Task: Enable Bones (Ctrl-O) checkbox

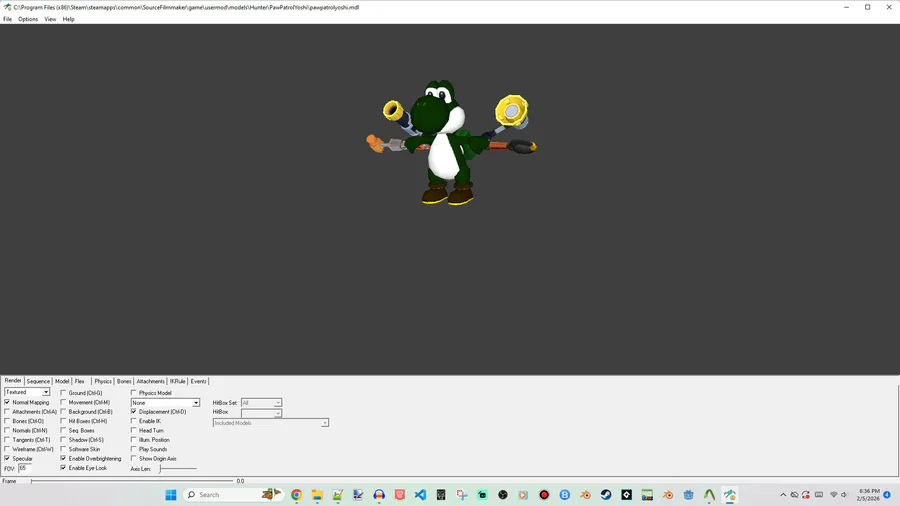Action: (7, 421)
